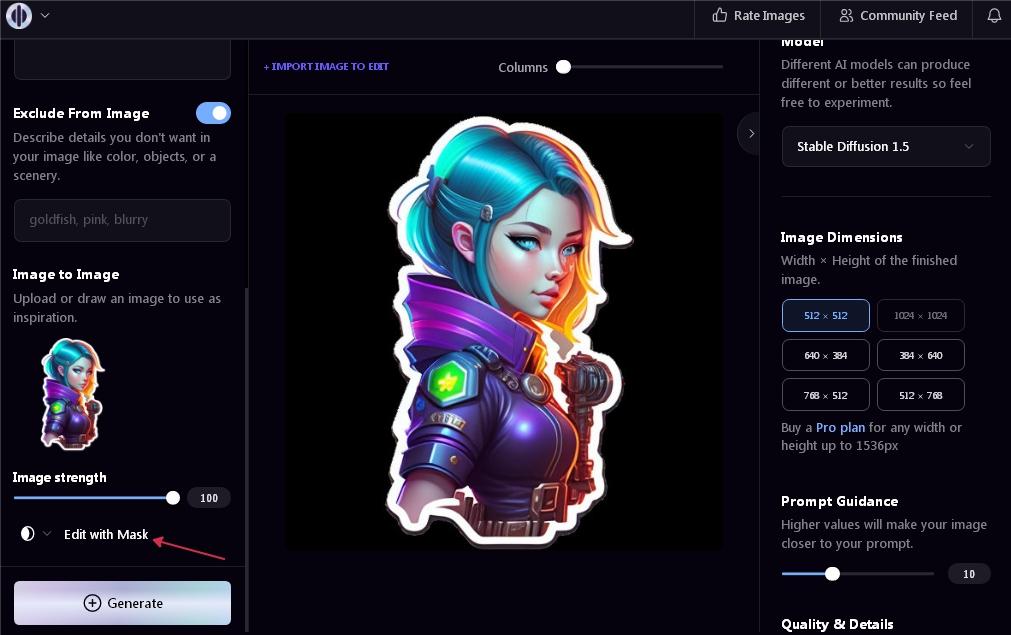Screen dimensions: 1011x635
Task: Click the Prompt Guidance slider handle
Action: click(x=832, y=574)
